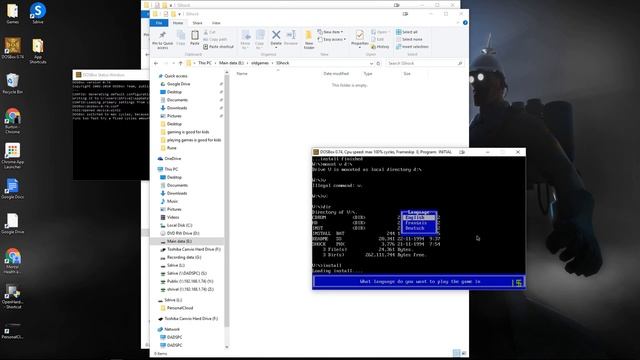Open the File ribbon tab
Image resolution: width=640 pixels, height=360 pixels.
click(x=159, y=23)
